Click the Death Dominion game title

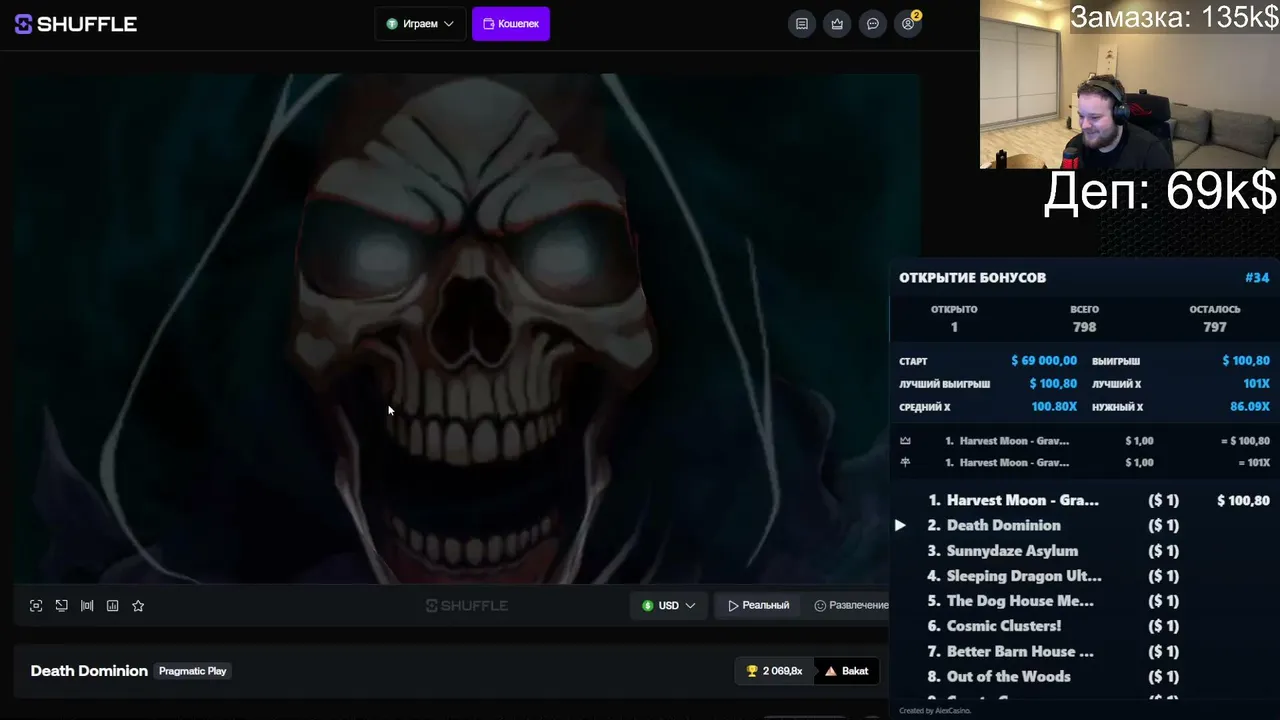[89, 671]
